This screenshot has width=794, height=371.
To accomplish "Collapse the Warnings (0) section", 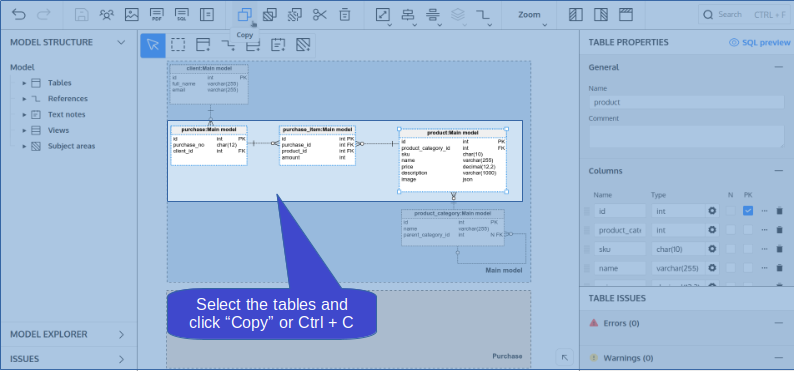I will 779,358.
